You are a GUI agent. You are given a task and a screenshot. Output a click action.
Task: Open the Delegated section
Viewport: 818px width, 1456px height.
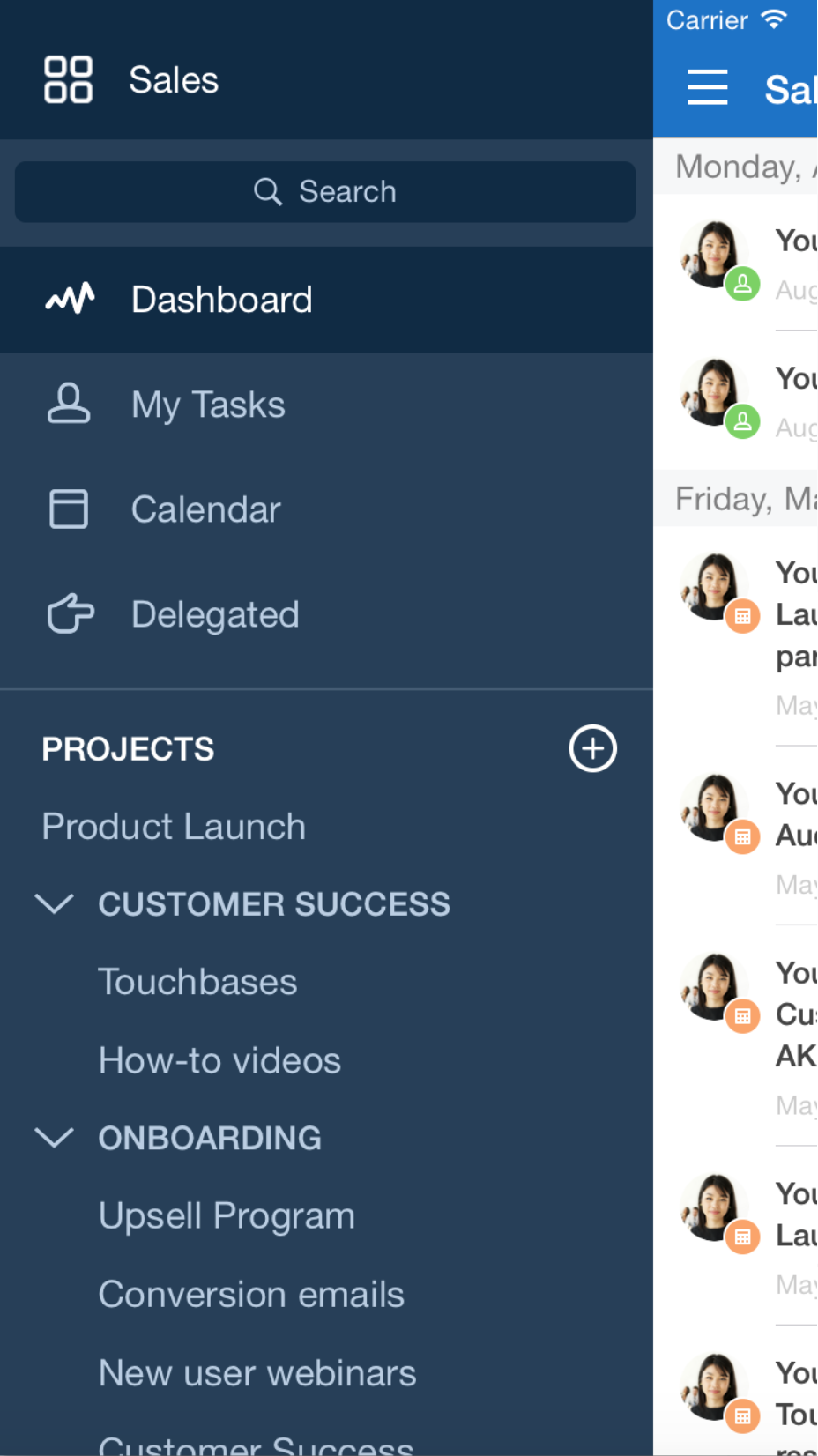coord(215,615)
